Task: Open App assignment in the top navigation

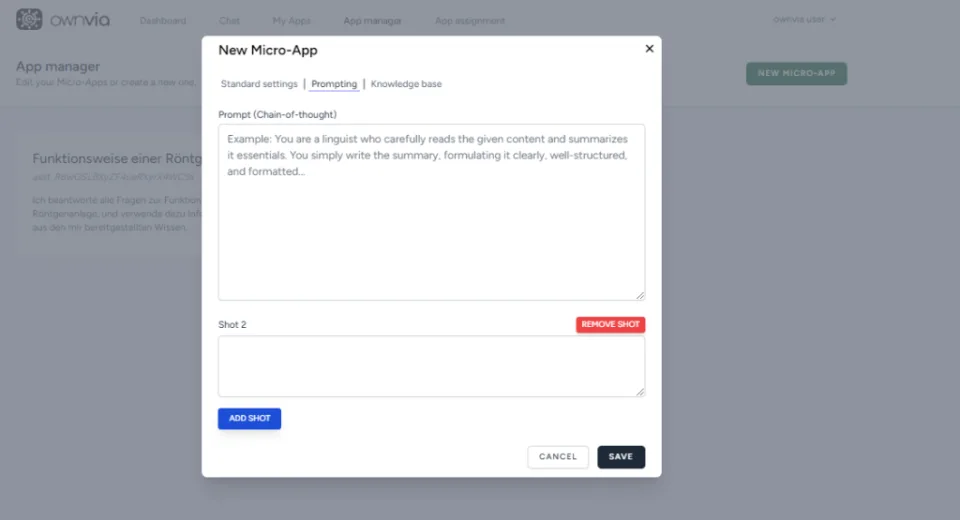Action: tap(470, 20)
